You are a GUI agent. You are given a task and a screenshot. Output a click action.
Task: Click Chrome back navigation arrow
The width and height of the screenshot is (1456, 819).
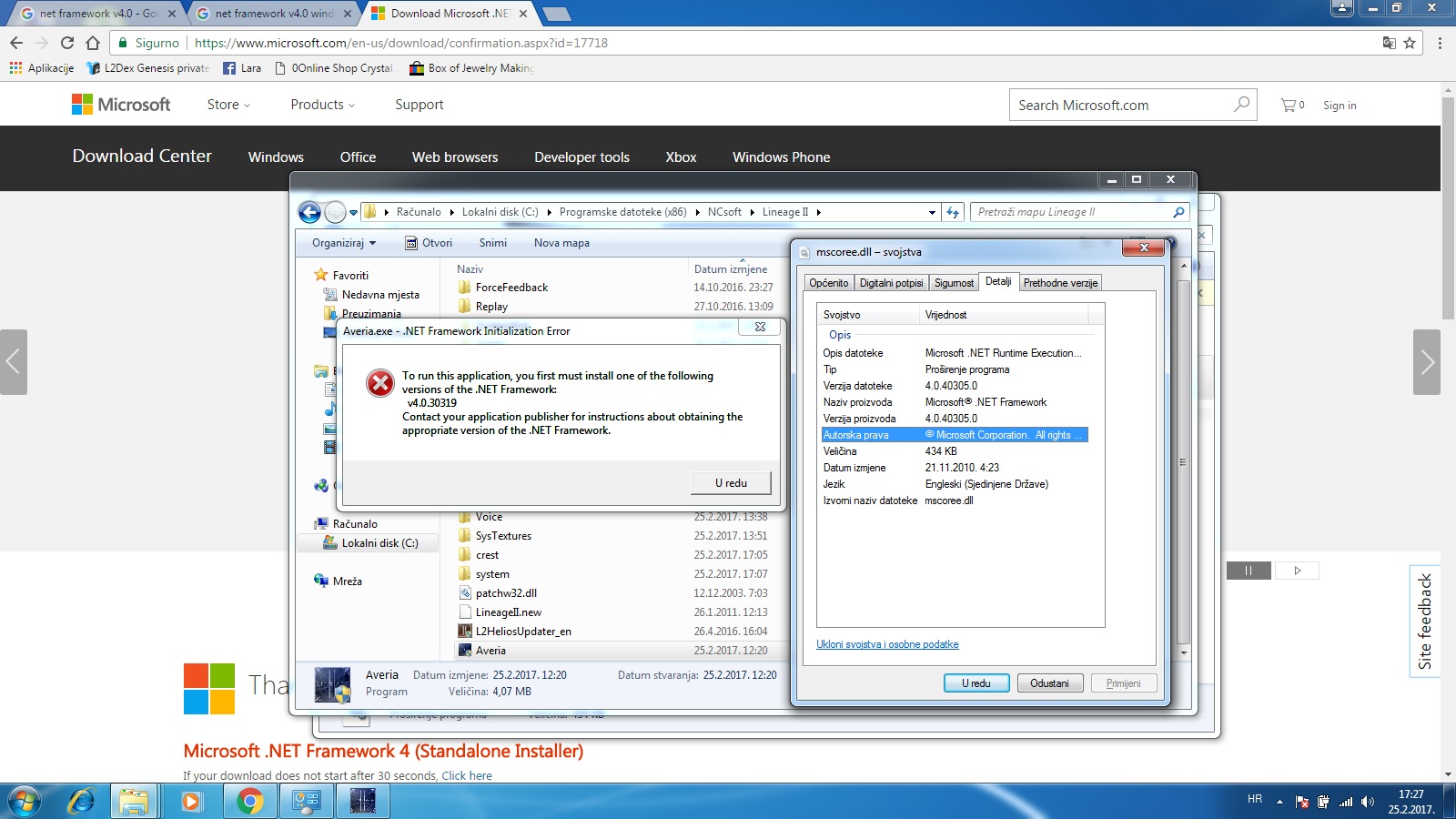click(16, 43)
